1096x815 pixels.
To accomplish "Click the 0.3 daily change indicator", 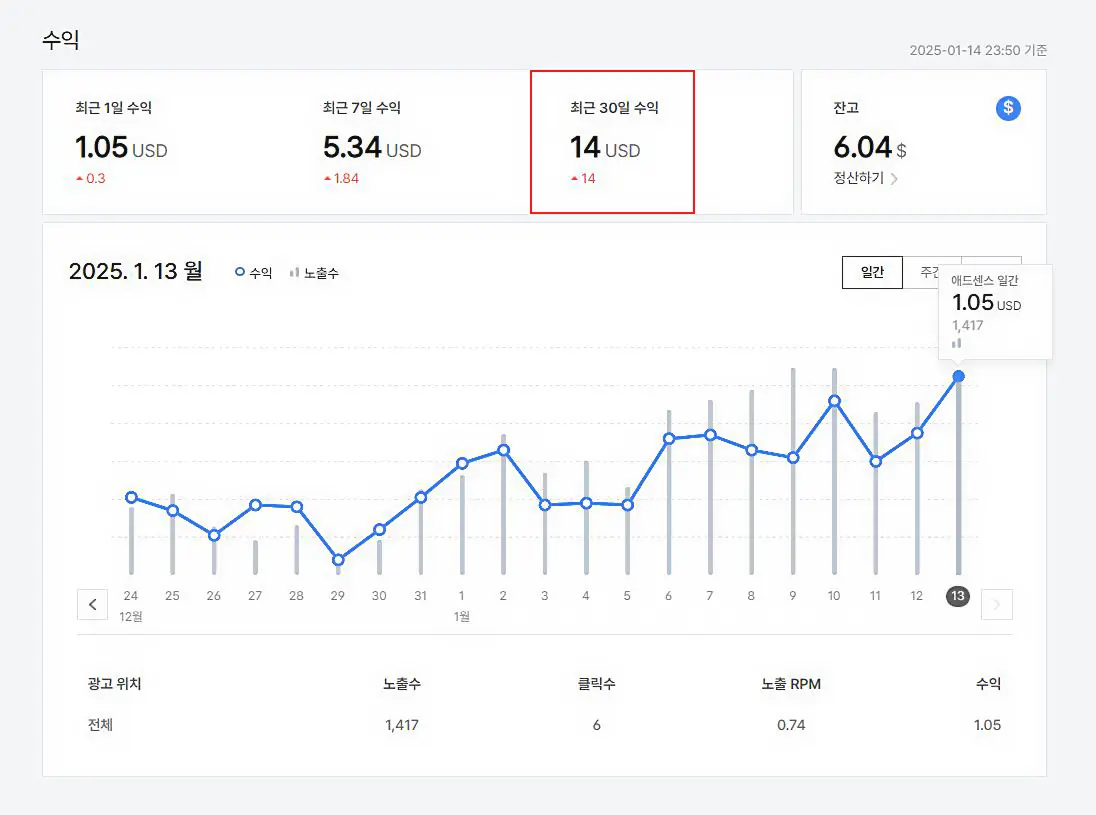I will [x=90, y=179].
